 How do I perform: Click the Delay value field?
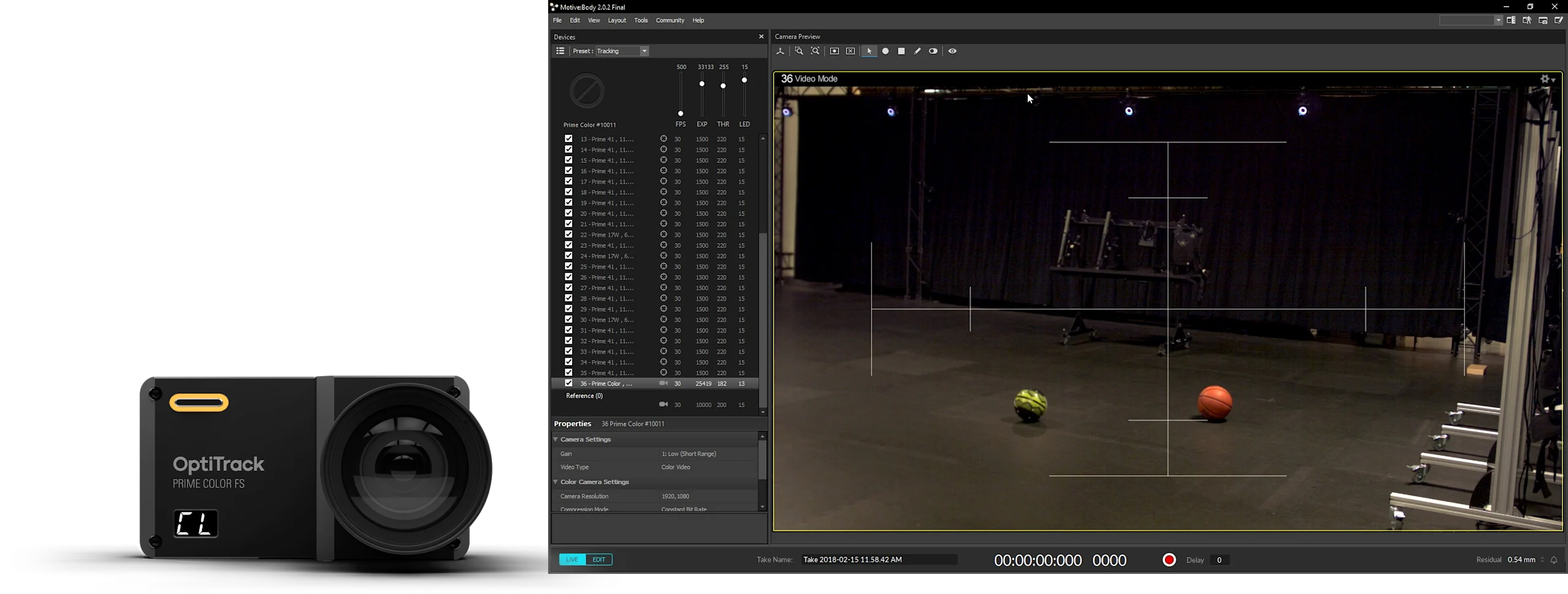pyautogui.click(x=1219, y=560)
